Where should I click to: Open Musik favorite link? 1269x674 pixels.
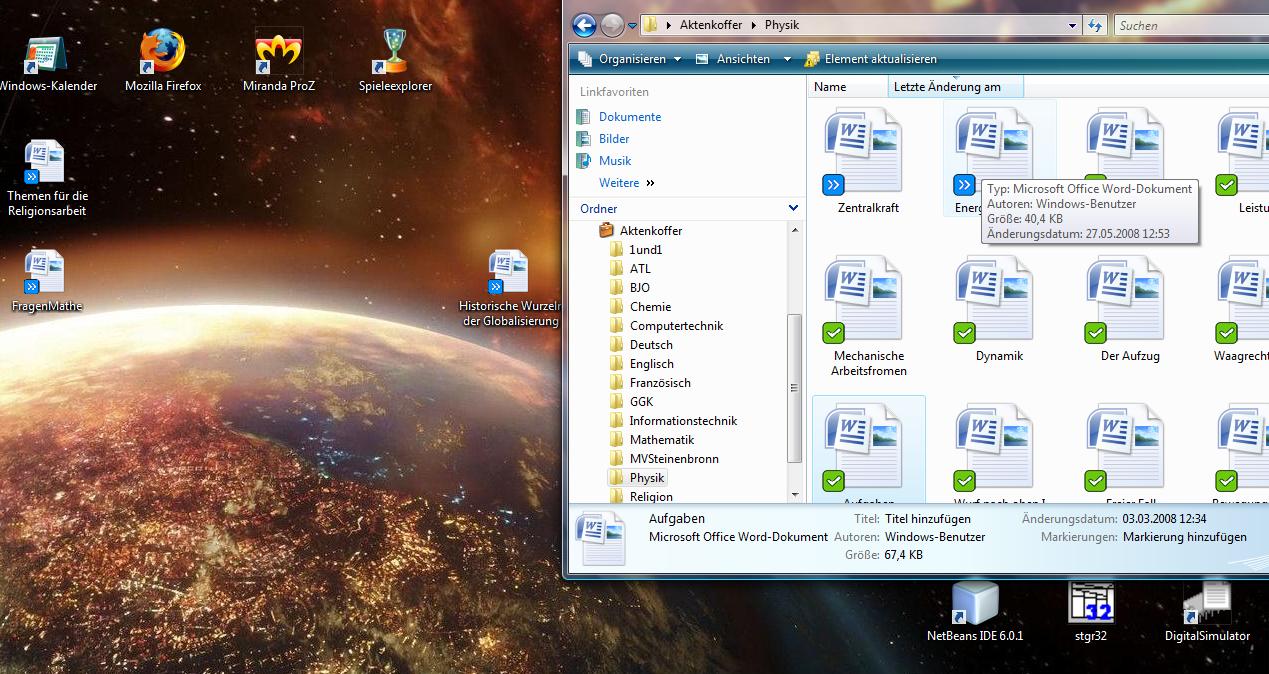(x=615, y=161)
